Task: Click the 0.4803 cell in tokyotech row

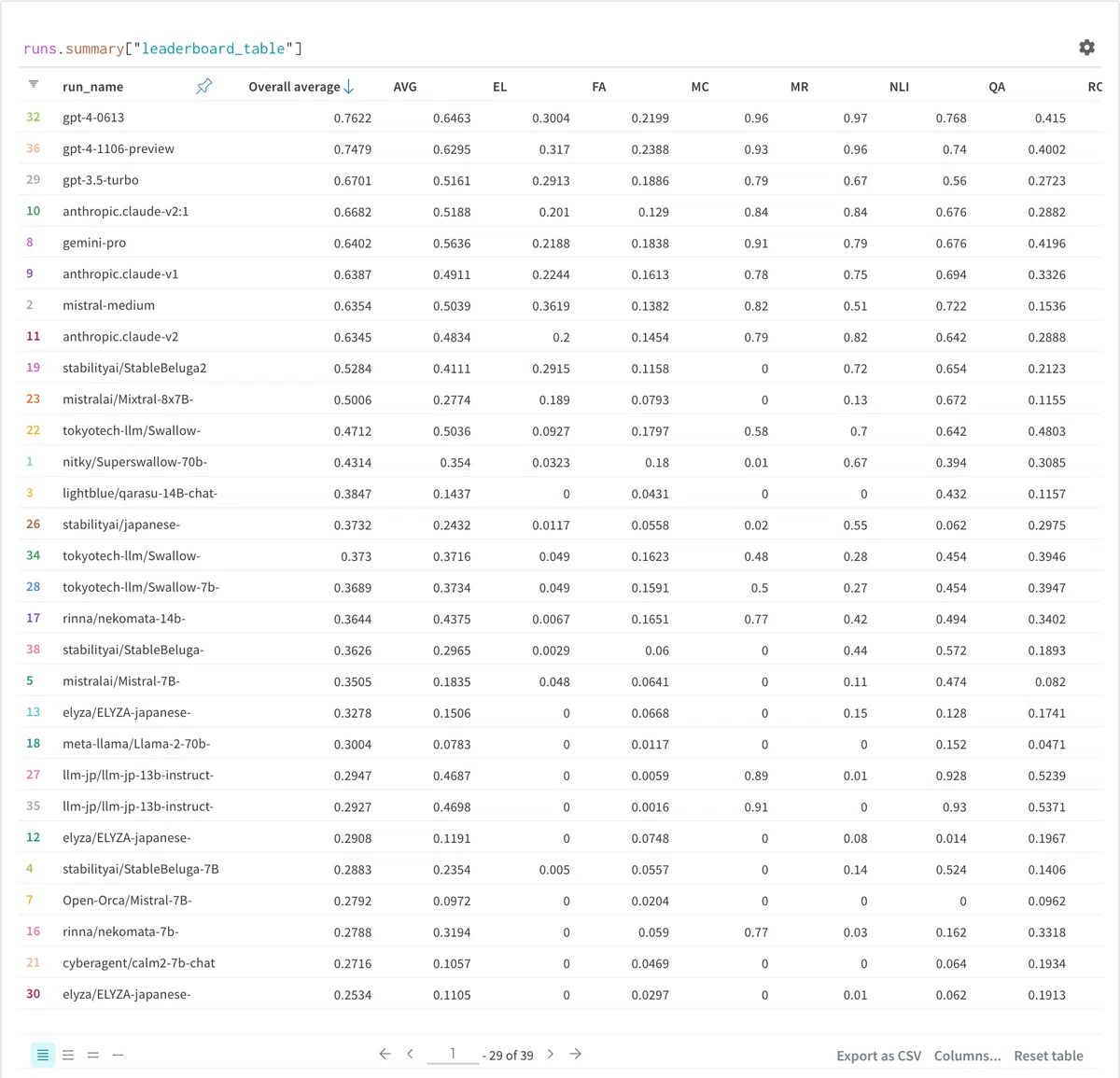Action: (x=1046, y=431)
